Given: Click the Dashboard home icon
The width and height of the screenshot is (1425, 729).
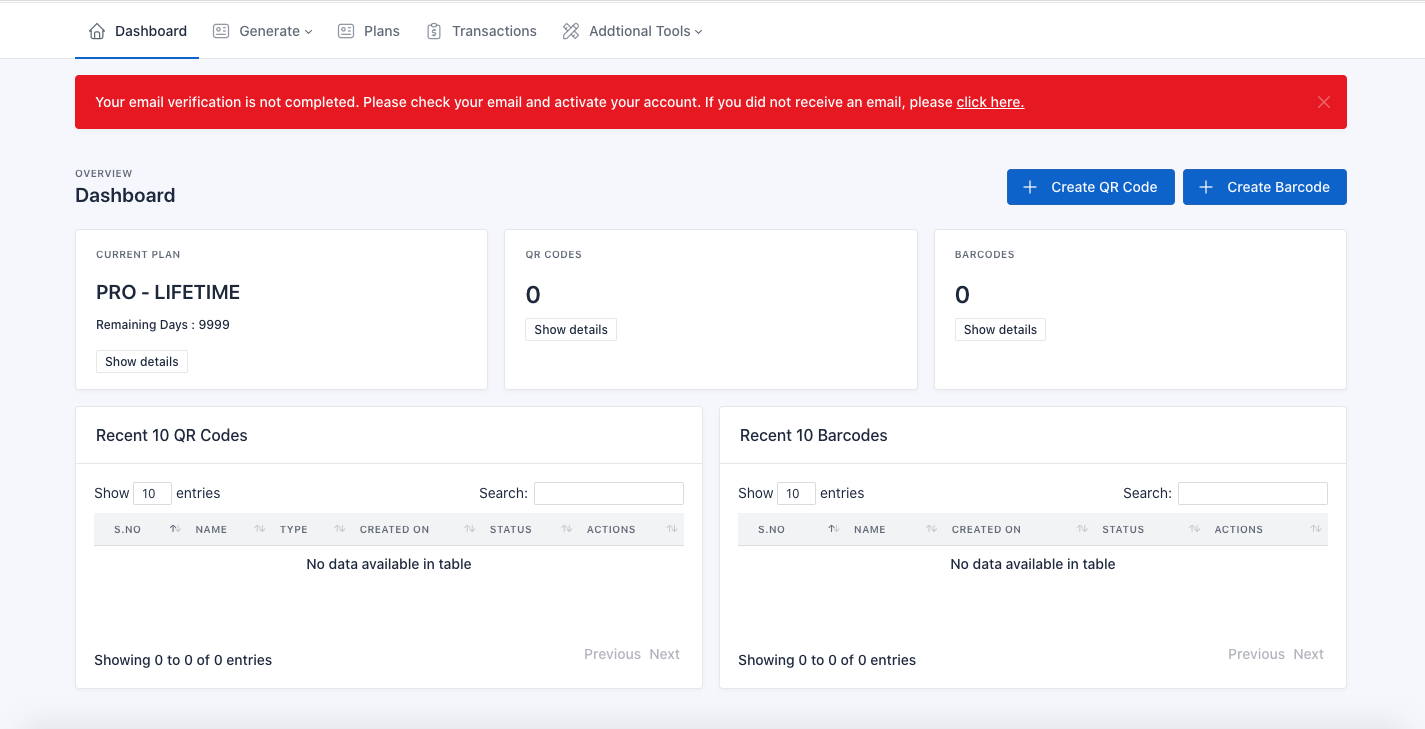Looking at the screenshot, I should click(x=97, y=31).
